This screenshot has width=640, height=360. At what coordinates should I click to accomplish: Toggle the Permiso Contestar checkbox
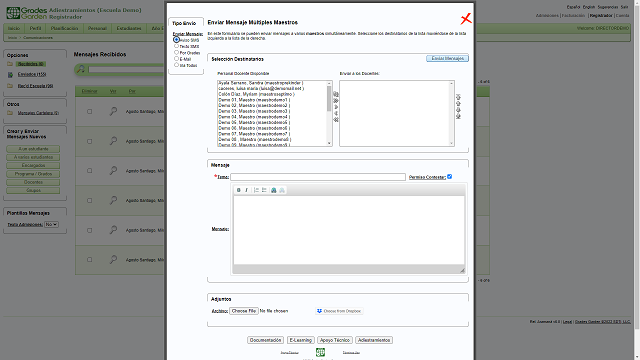449,177
